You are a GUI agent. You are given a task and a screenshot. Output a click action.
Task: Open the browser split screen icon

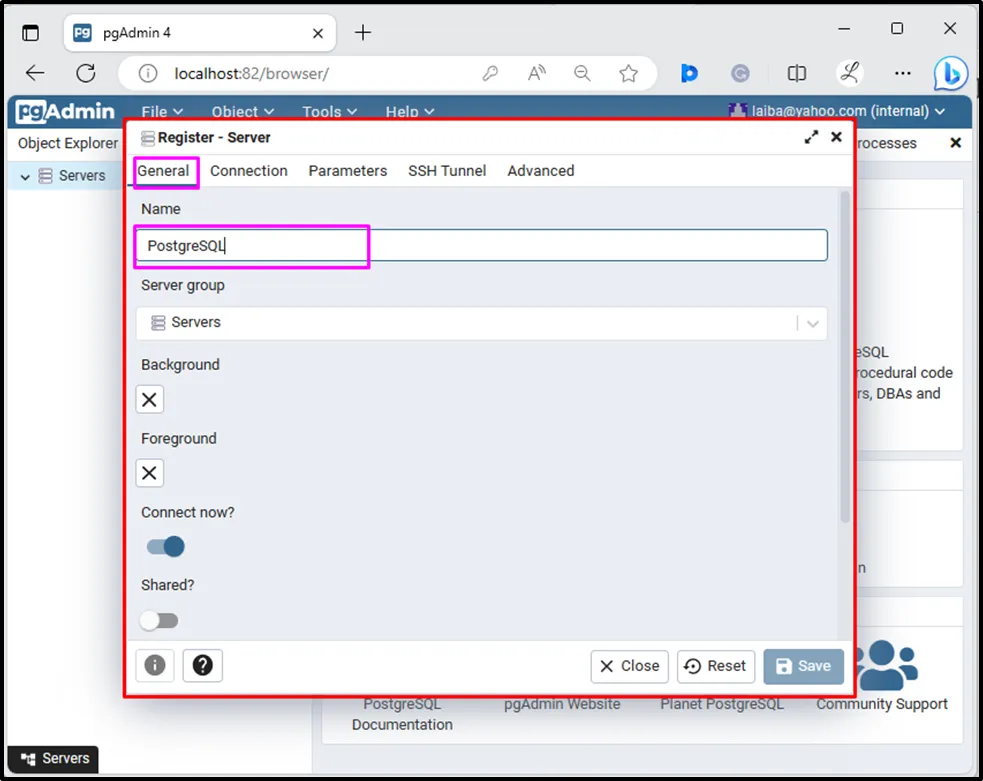coord(797,73)
